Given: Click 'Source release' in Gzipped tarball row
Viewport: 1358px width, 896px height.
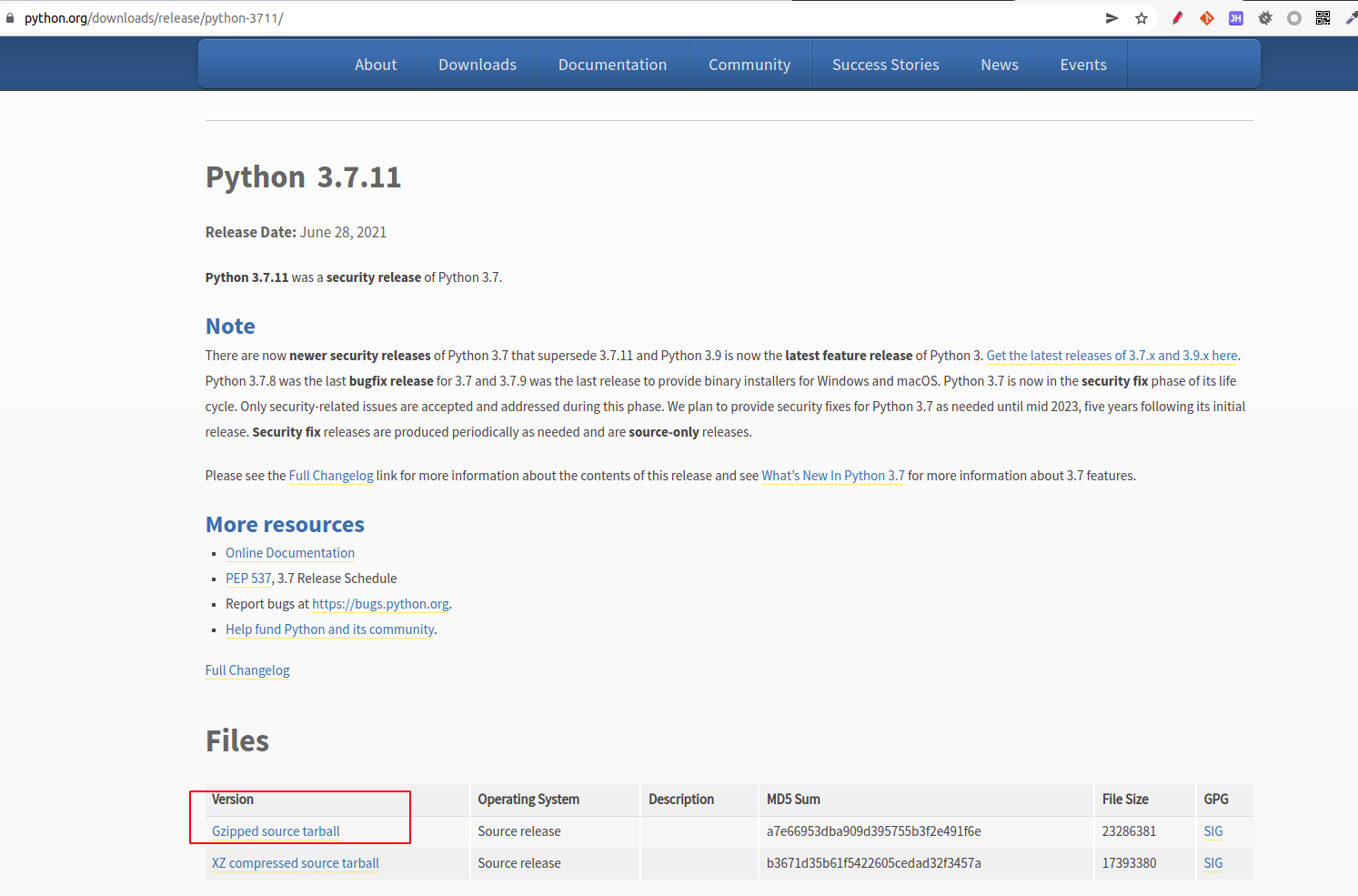Looking at the screenshot, I should pyautogui.click(x=519, y=831).
